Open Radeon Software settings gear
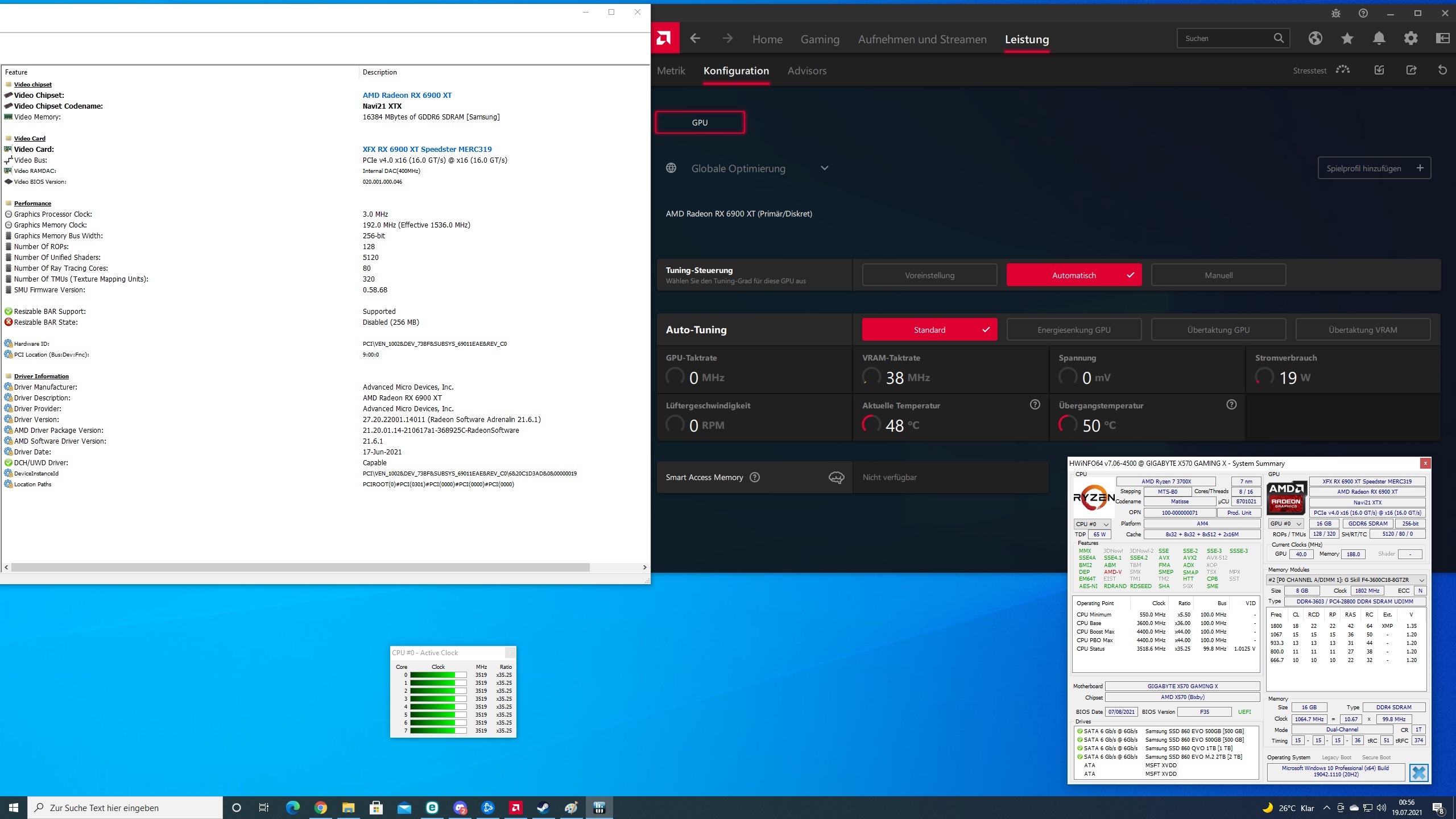This screenshot has width=1456, height=819. 1410,38
